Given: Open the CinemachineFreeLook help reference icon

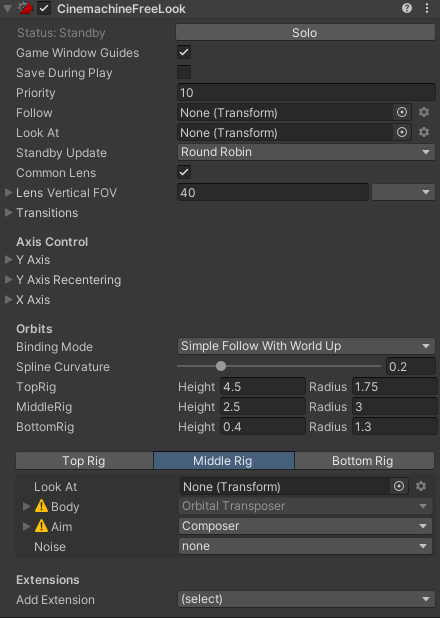Looking at the screenshot, I should [407, 8].
